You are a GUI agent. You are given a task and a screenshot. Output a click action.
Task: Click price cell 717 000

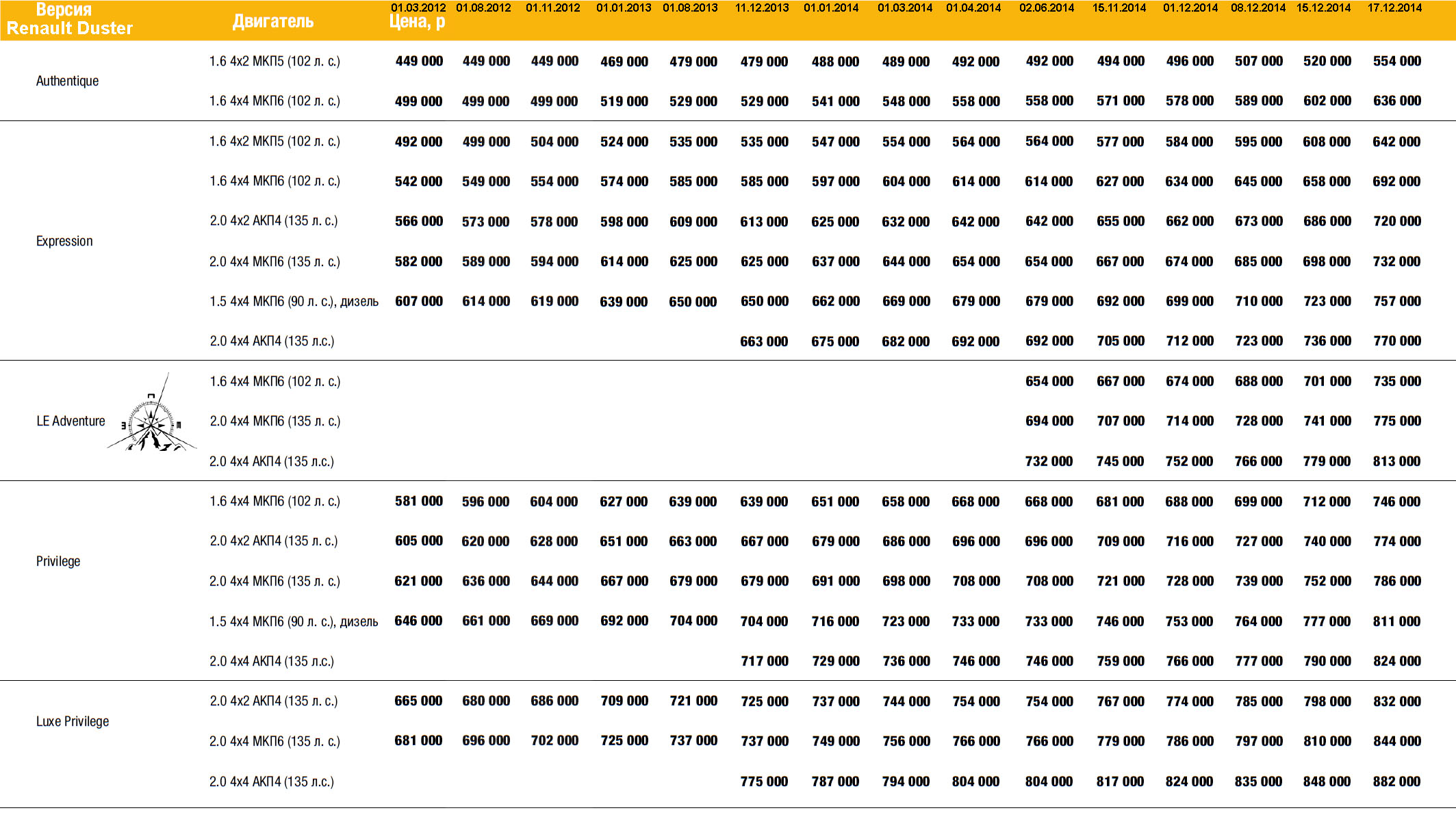(x=765, y=661)
